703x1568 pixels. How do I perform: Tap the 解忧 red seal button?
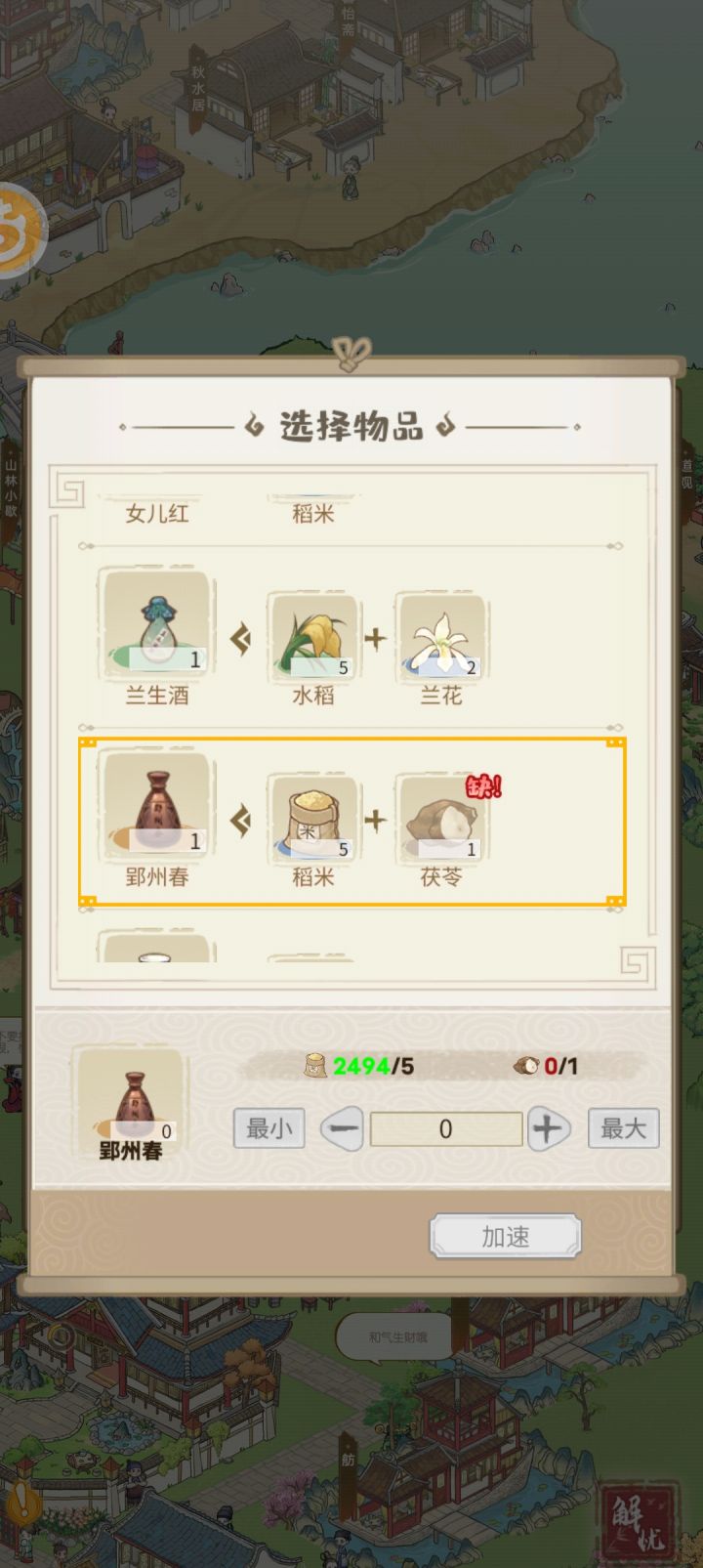tap(639, 1520)
